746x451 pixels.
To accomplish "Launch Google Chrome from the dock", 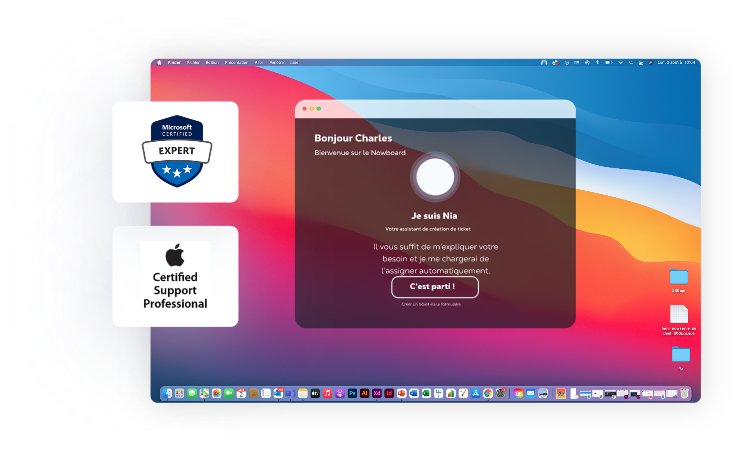I will point(488,393).
